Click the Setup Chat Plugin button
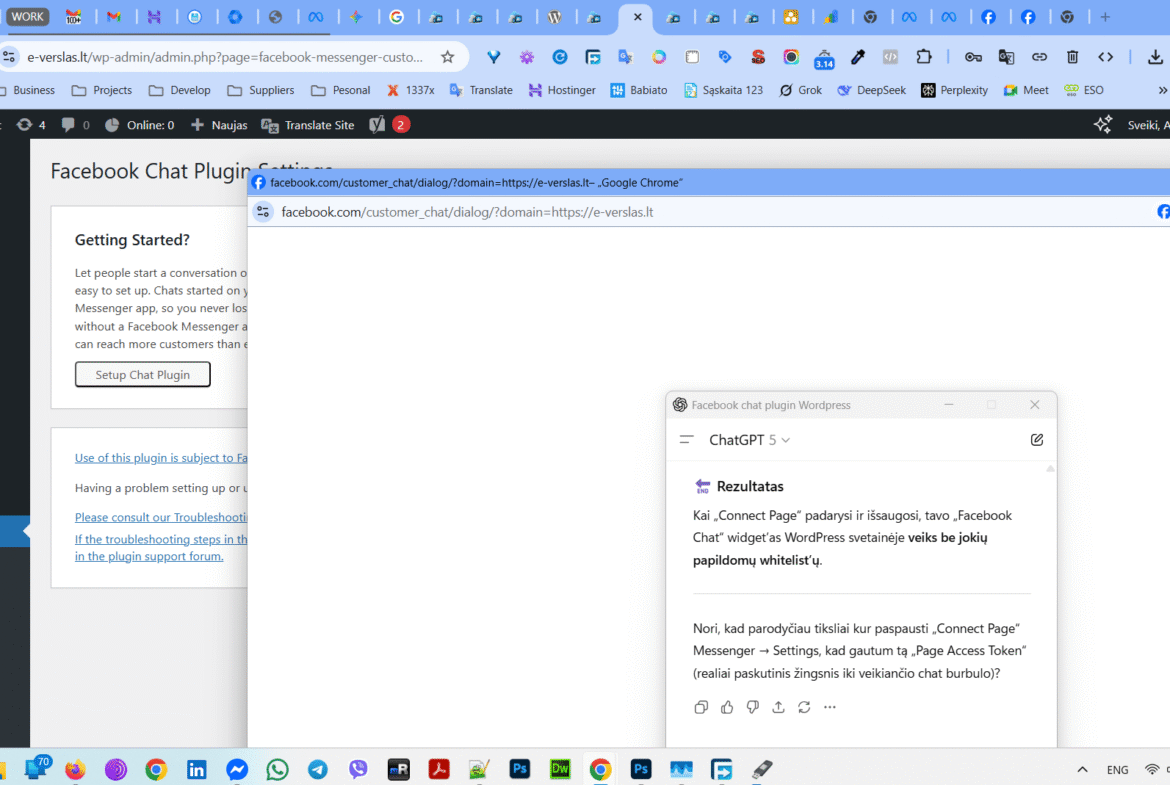 [142, 375]
